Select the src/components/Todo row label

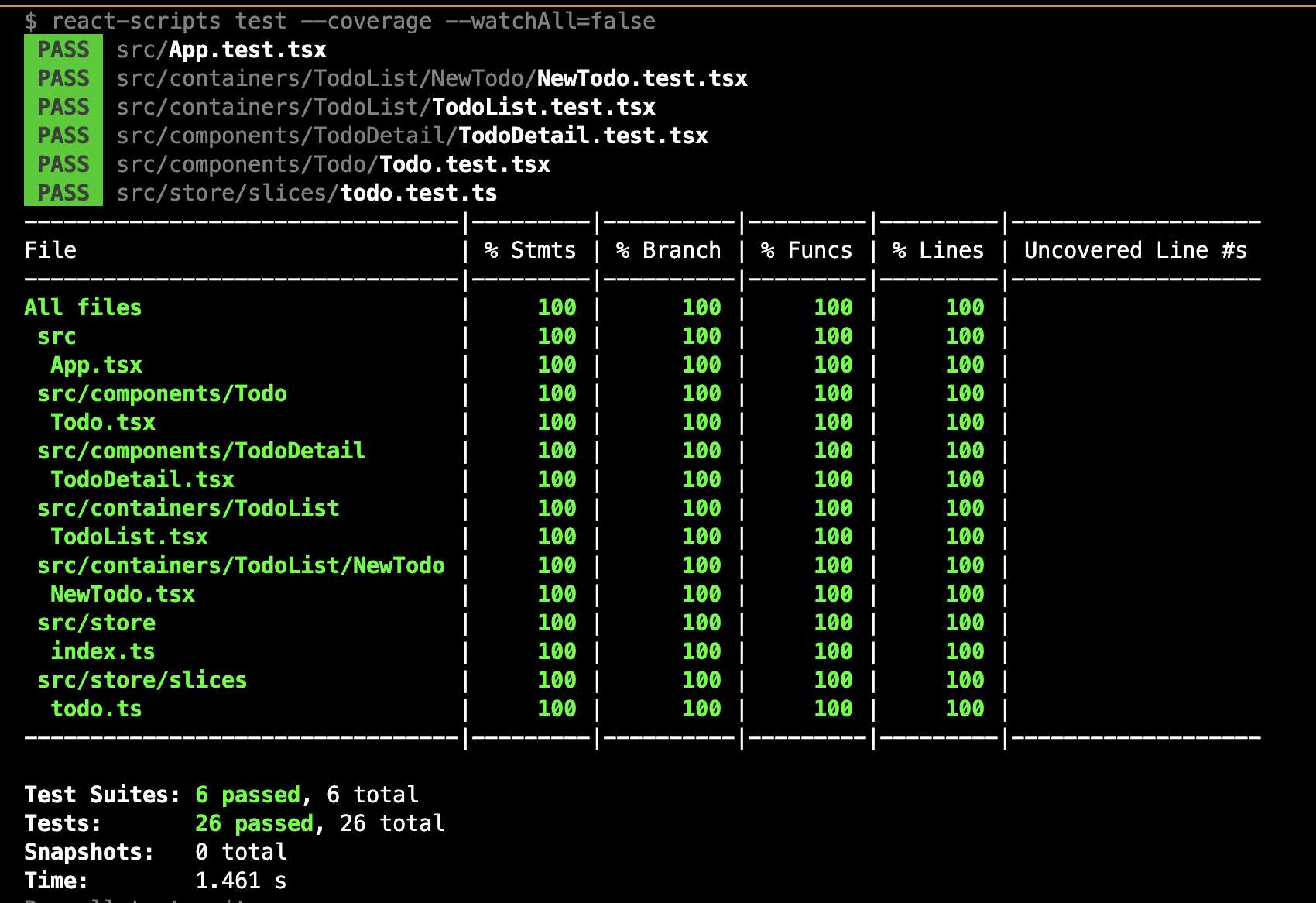coord(162,393)
